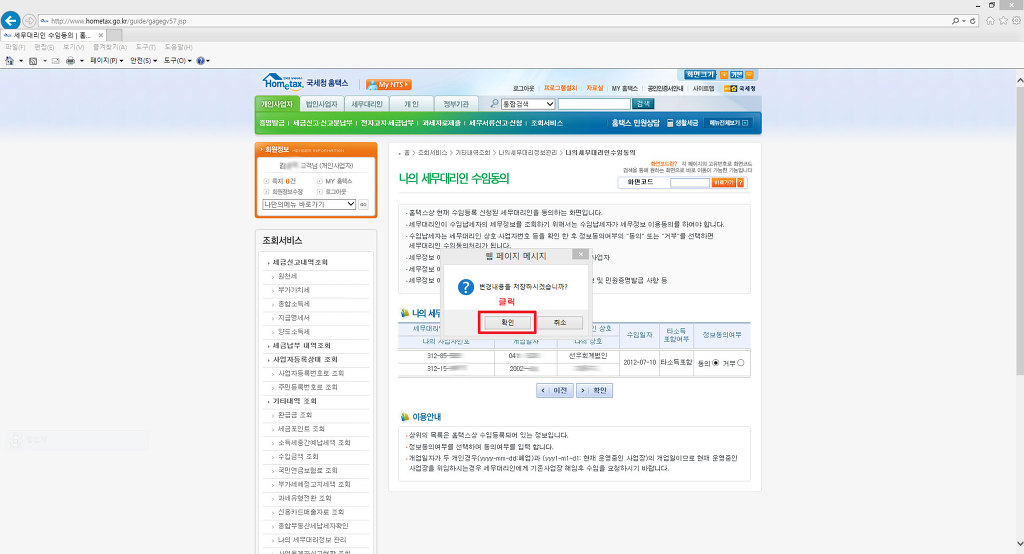This screenshot has height=554, width=1024.
Task: Click the 이전 button below the table
Action: point(555,391)
